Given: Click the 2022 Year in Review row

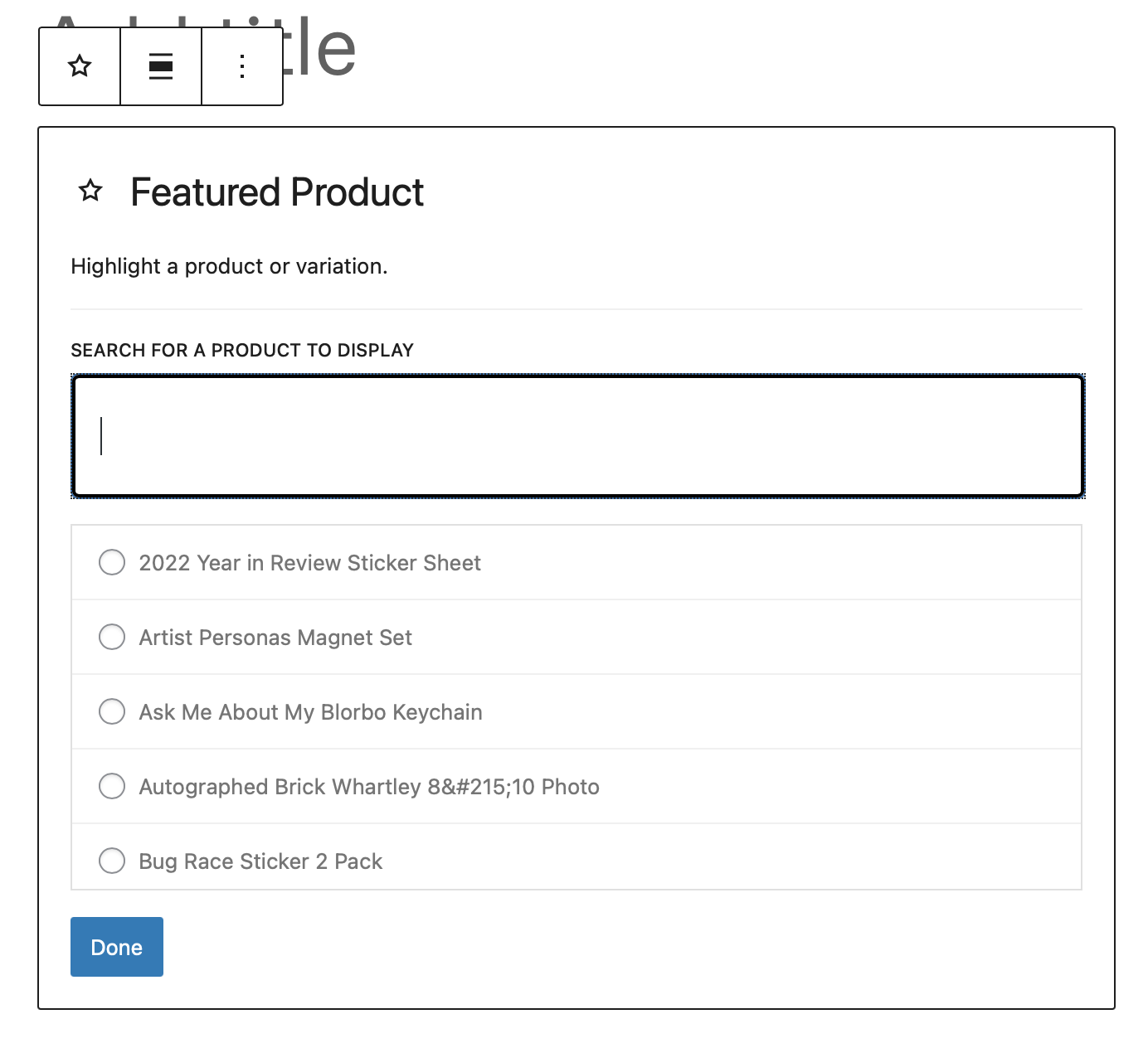Looking at the screenshot, I should 309,562.
